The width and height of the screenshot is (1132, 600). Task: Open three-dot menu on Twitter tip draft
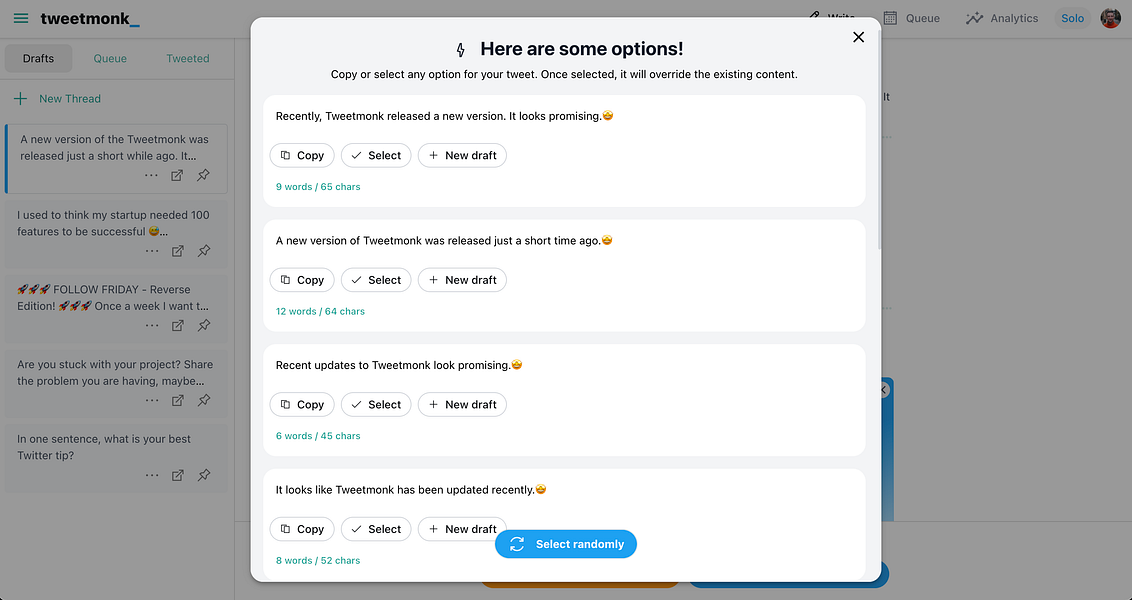coord(151,475)
